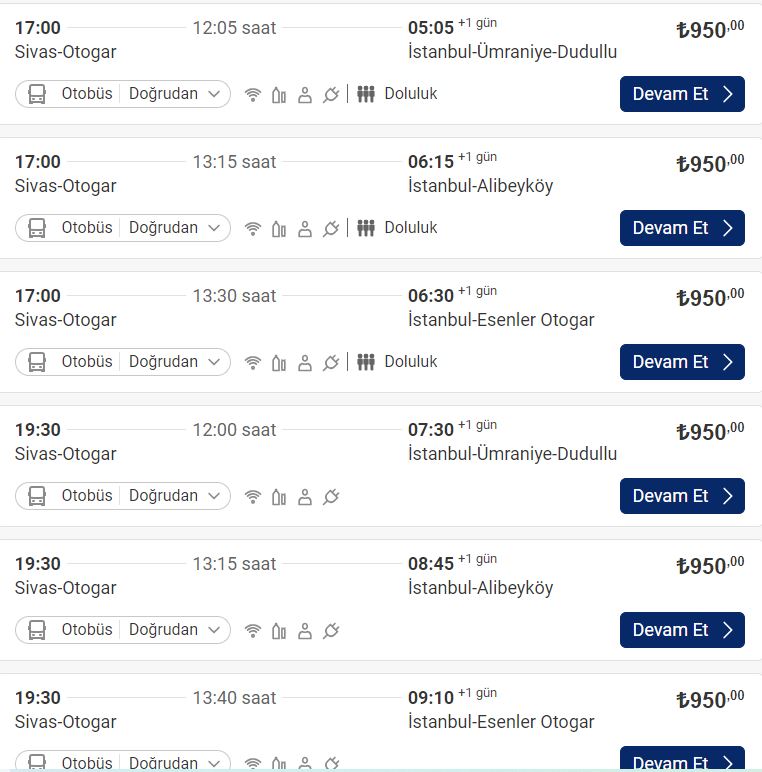This screenshot has height=772, width=762.
Task: Expand Doğrudan dropdown on 07:30 Ümraniye-Dudullu trip
Action: pyautogui.click(x=175, y=496)
